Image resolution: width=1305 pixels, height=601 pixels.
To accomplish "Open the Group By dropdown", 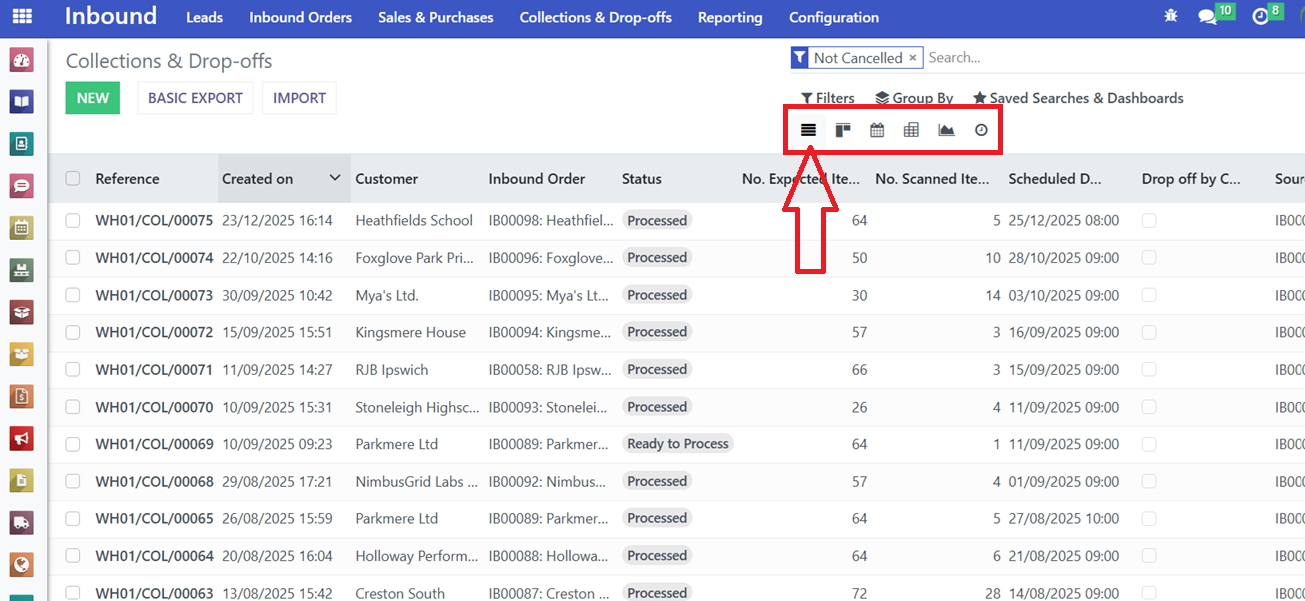I will coord(914,98).
